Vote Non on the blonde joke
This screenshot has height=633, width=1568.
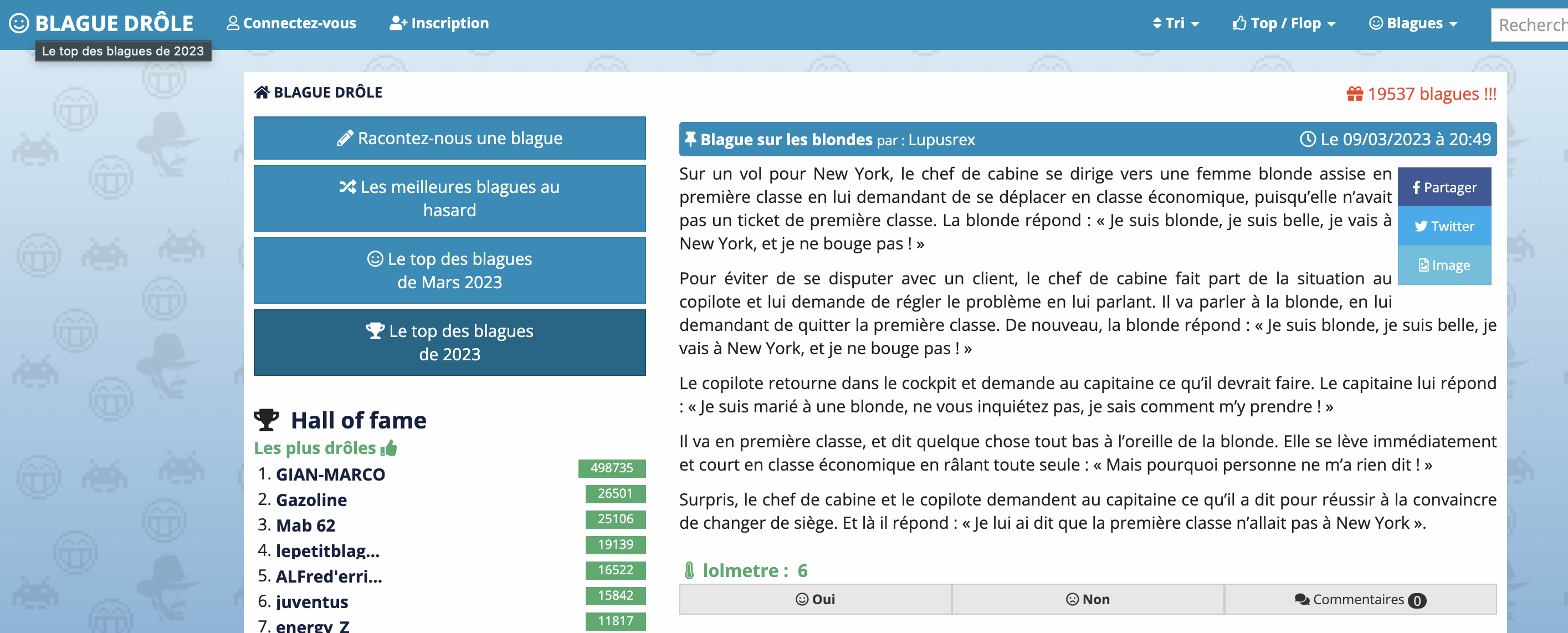(x=1088, y=600)
